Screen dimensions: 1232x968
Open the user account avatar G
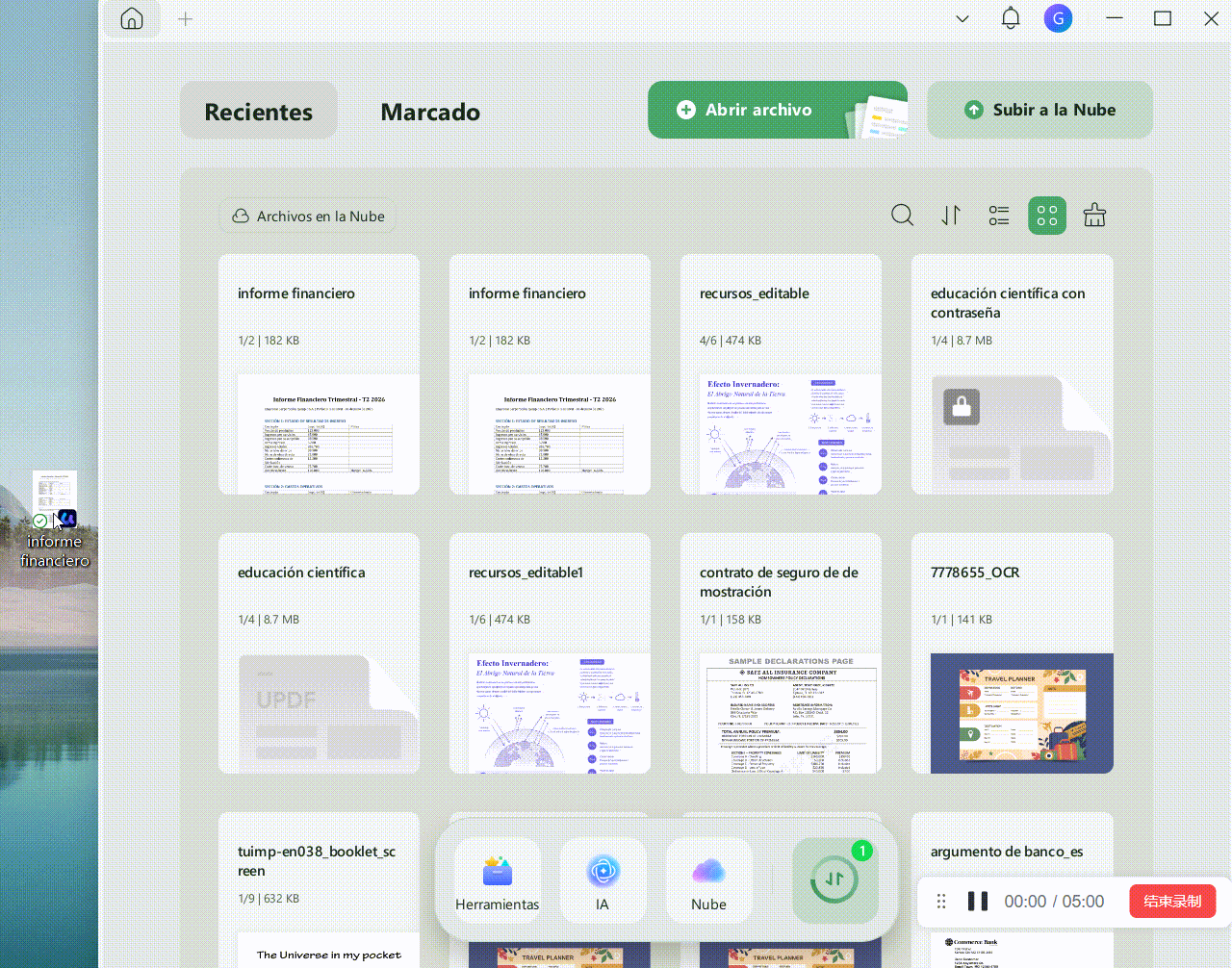(x=1058, y=17)
